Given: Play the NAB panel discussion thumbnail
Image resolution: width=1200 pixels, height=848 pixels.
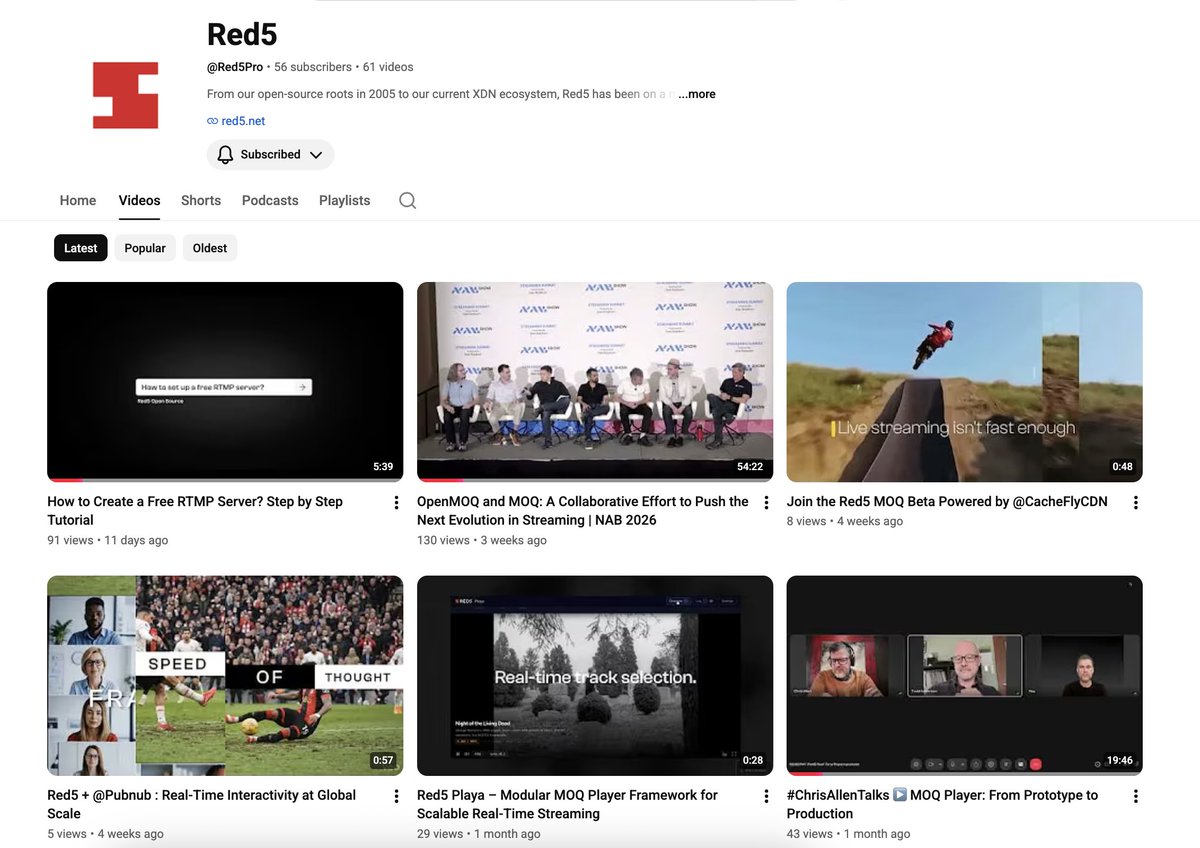Looking at the screenshot, I should pos(595,382).
